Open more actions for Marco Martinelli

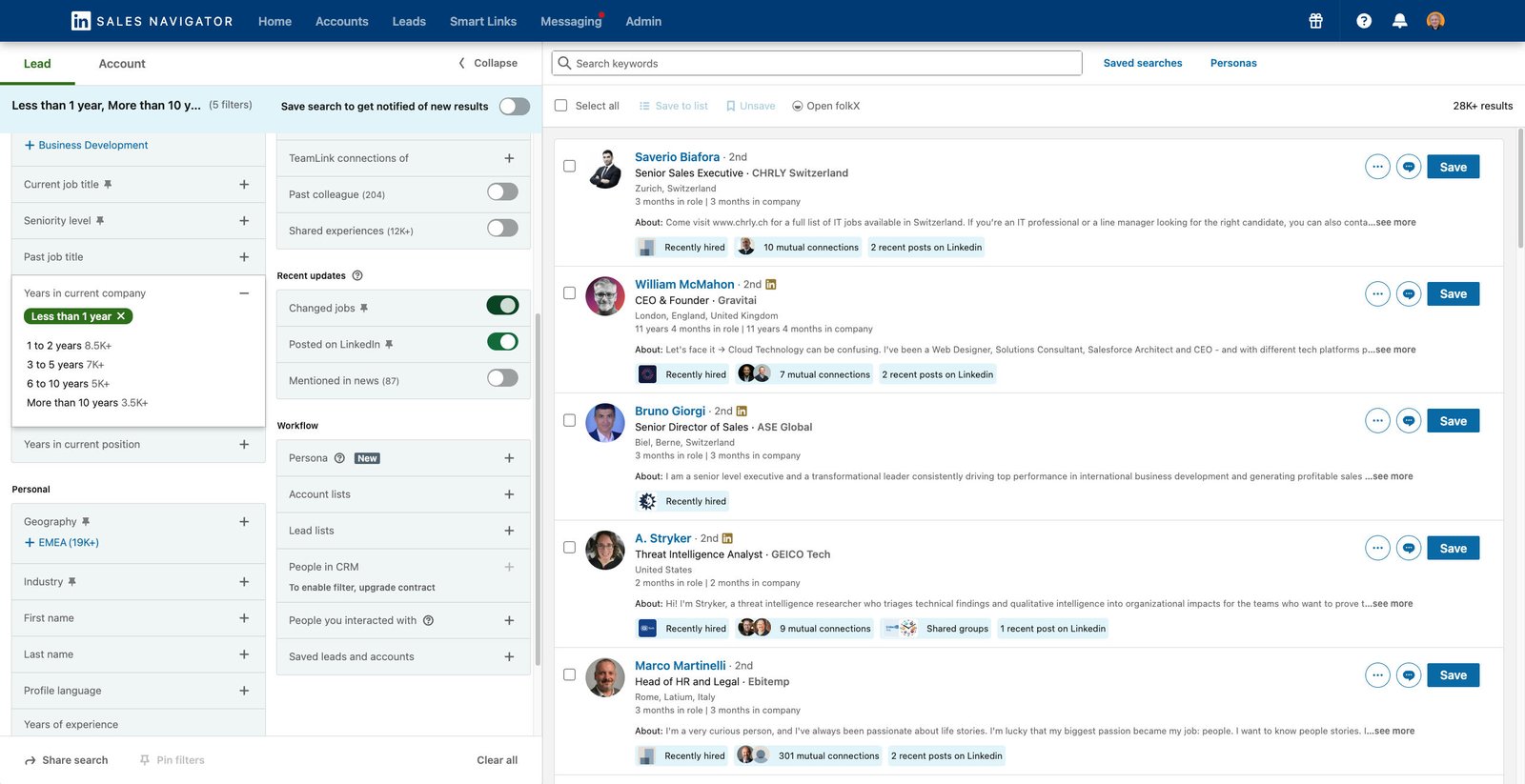(x=1377, y=675)
